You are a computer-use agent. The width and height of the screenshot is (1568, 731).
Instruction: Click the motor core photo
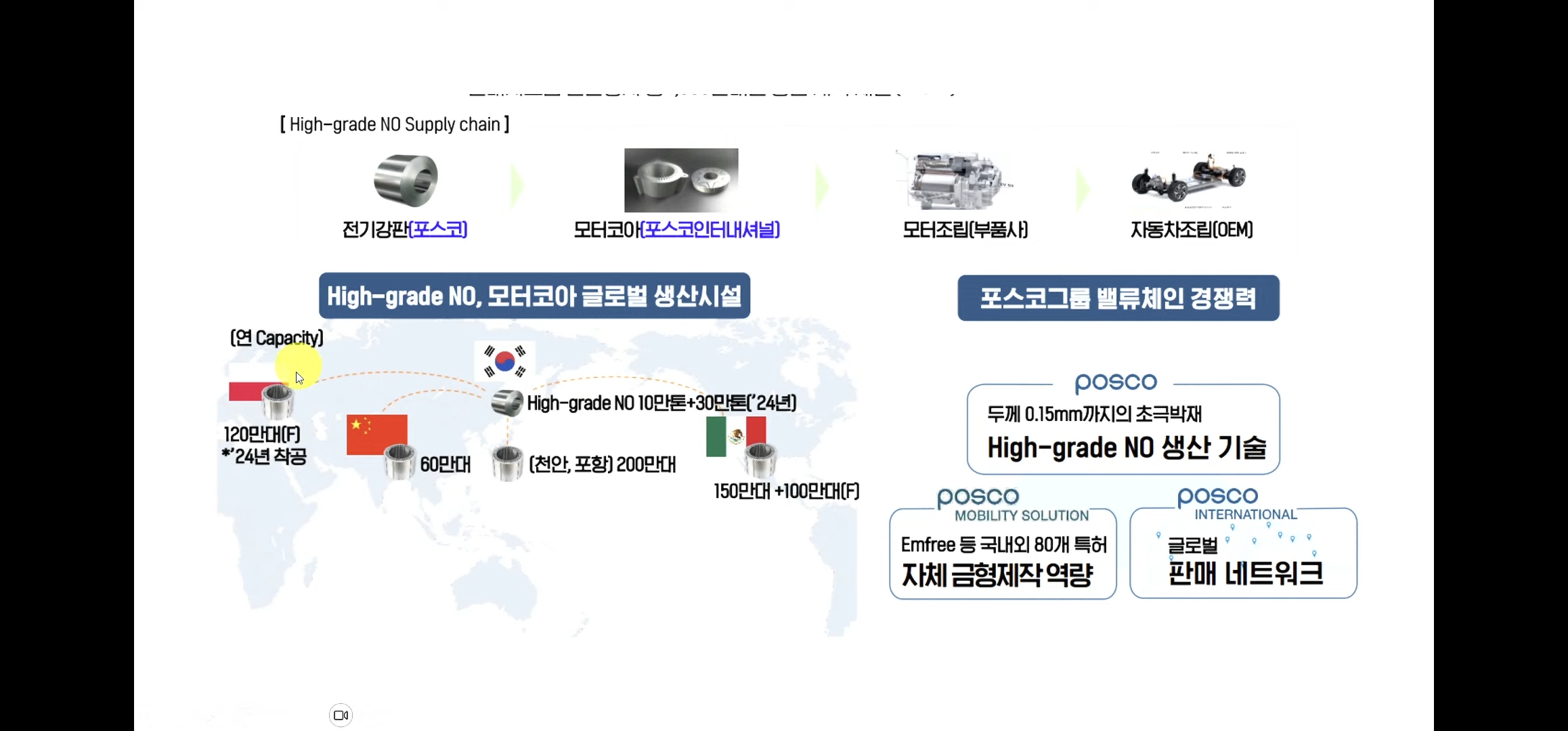(x=681, y=180)
